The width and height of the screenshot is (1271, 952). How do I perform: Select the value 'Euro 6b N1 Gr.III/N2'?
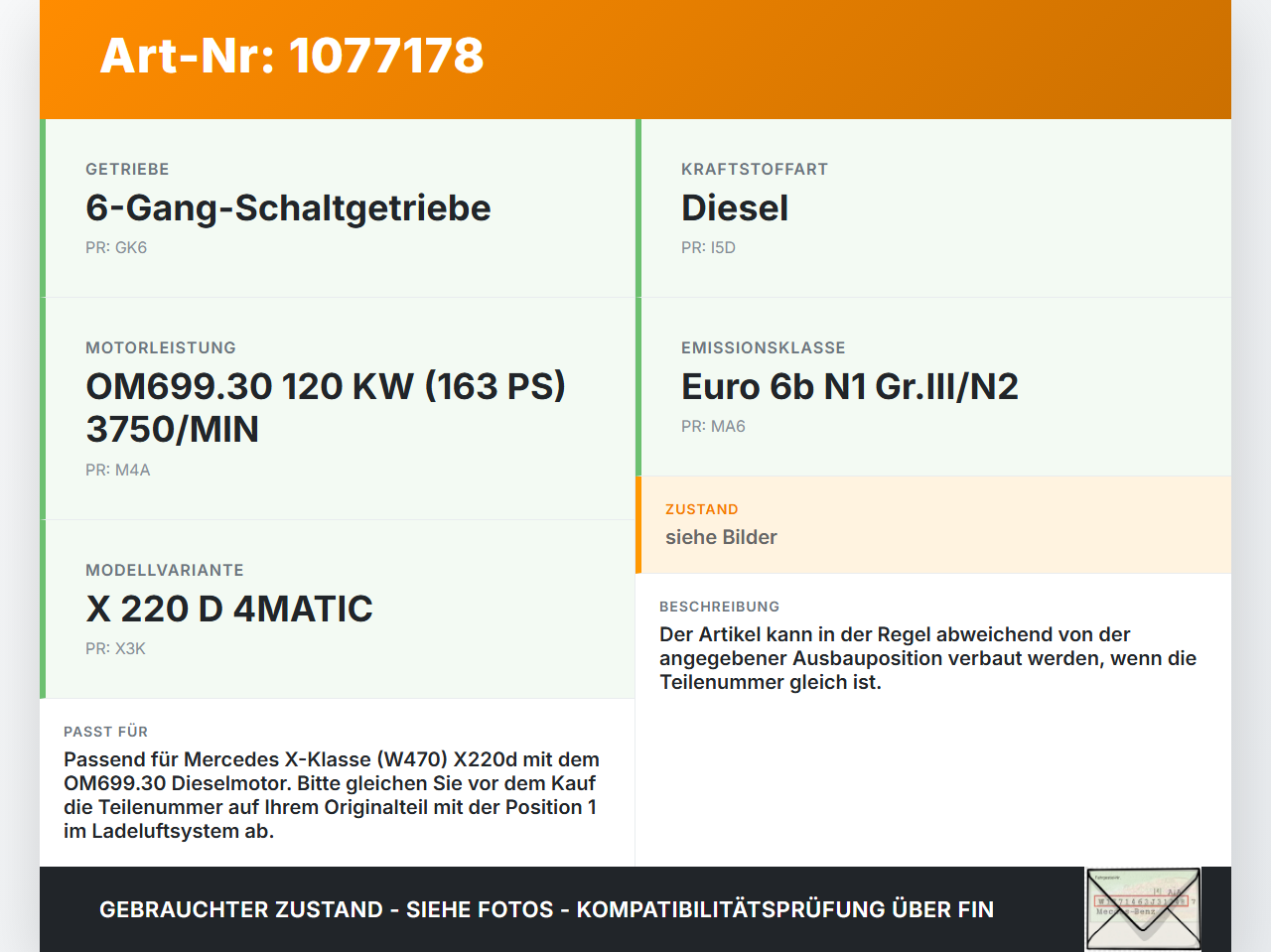pos(850,386)
